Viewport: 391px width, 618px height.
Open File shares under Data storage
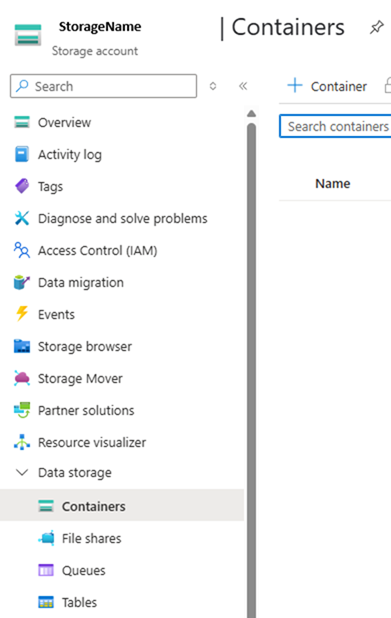[x=91, y=538]
